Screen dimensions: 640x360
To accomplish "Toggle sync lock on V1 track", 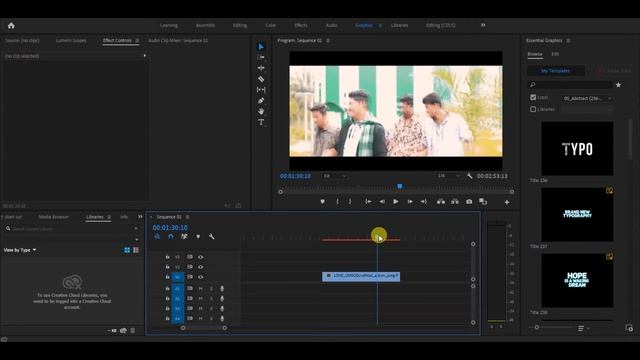I will [x=190, y=277].
